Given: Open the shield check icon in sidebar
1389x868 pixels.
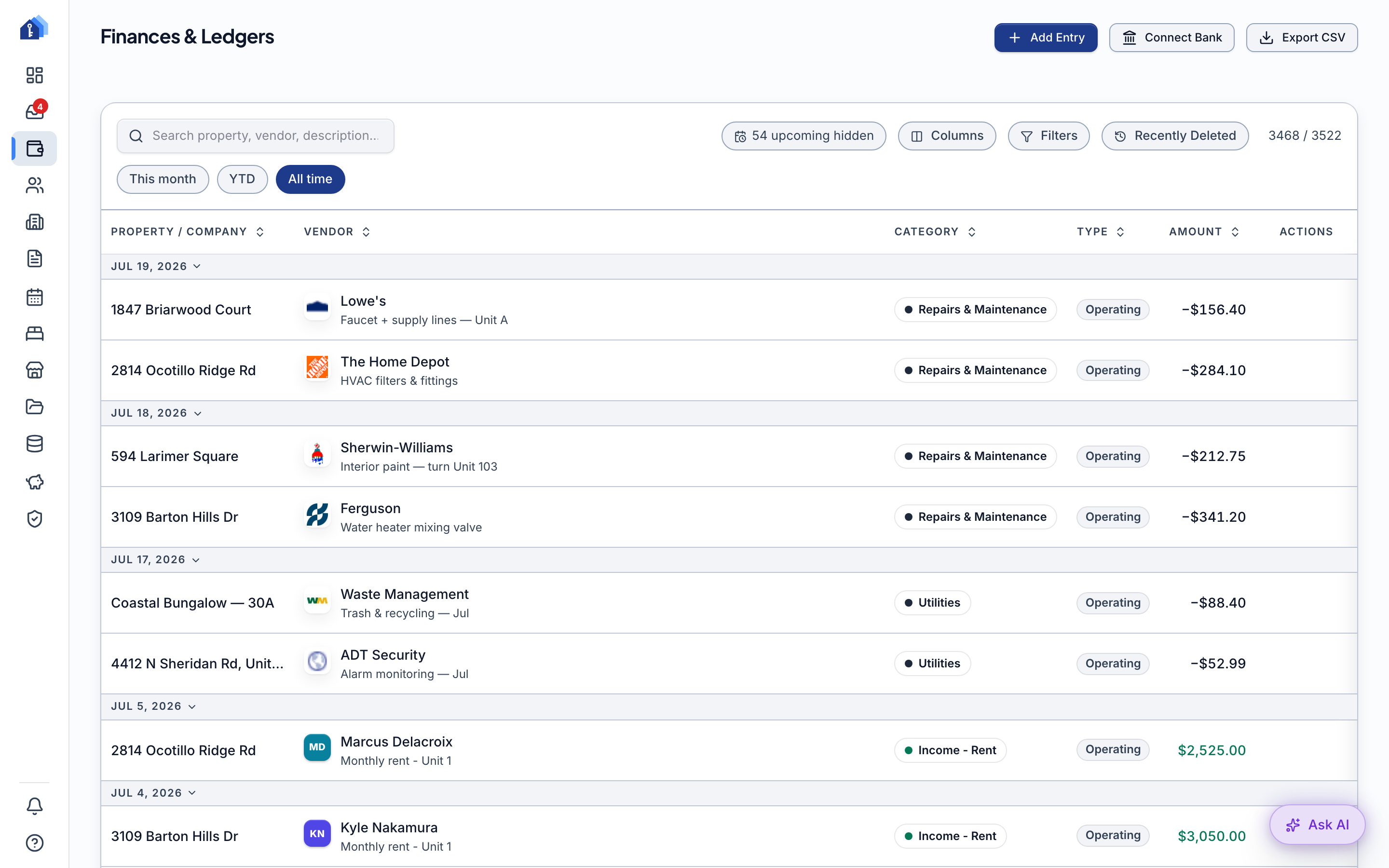Looking at the screenshot, I should pos(34,519).
